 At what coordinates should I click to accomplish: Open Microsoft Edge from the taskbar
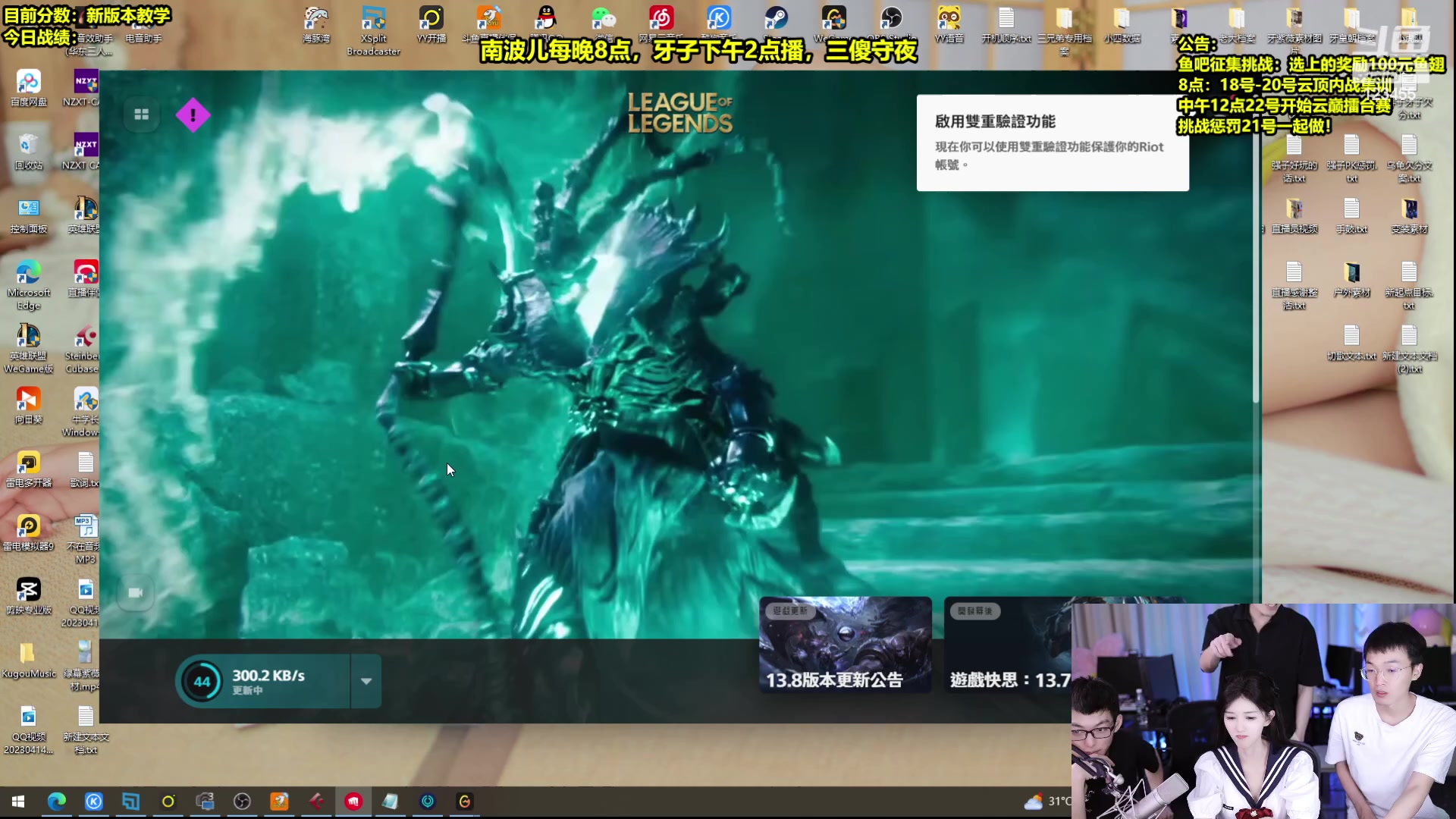pyautogui.click(x=57, y=802)
